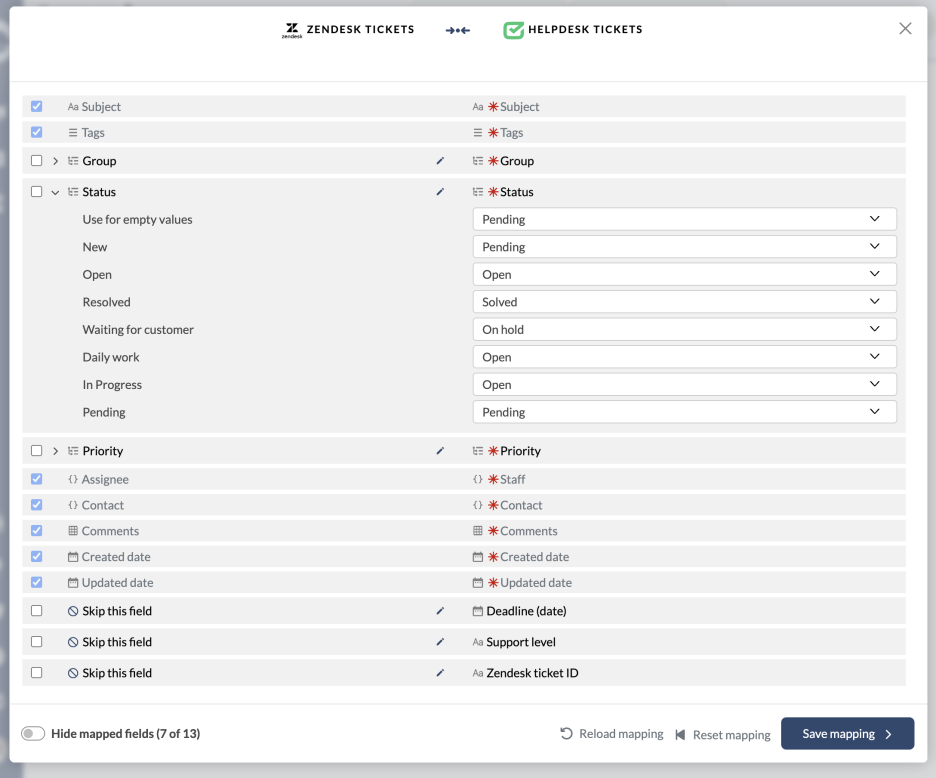
Task: Uncheck the Comments field checkbox
Action: (36, 530)
